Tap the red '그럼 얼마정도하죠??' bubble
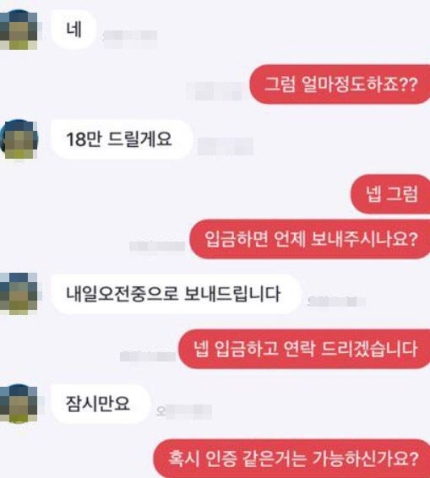430x478 pixels. tap(340, 84)
